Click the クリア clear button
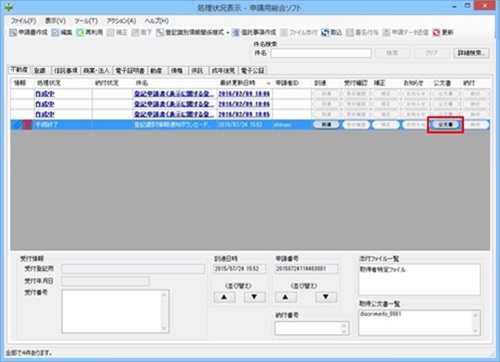Screen dimensions: 500x362 point(431,53)
